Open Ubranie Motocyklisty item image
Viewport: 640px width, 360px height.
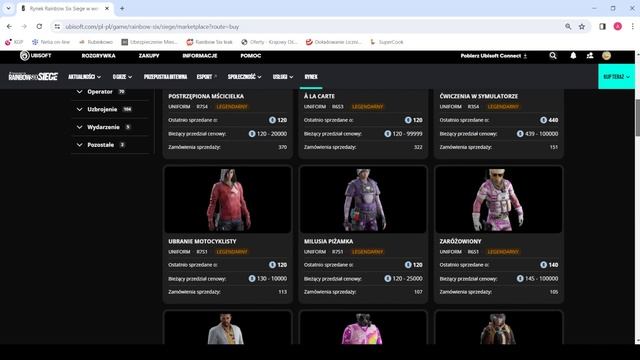click(228, 200)
